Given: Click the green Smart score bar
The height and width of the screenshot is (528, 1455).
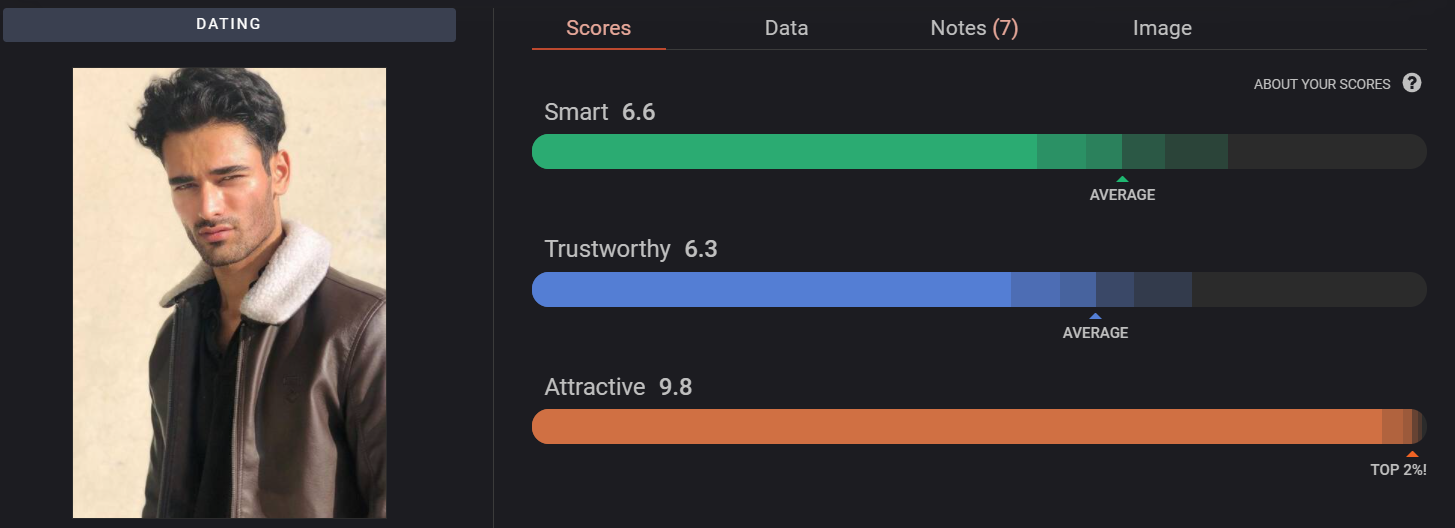Looking at the screenshot, I should pos(979,151).
